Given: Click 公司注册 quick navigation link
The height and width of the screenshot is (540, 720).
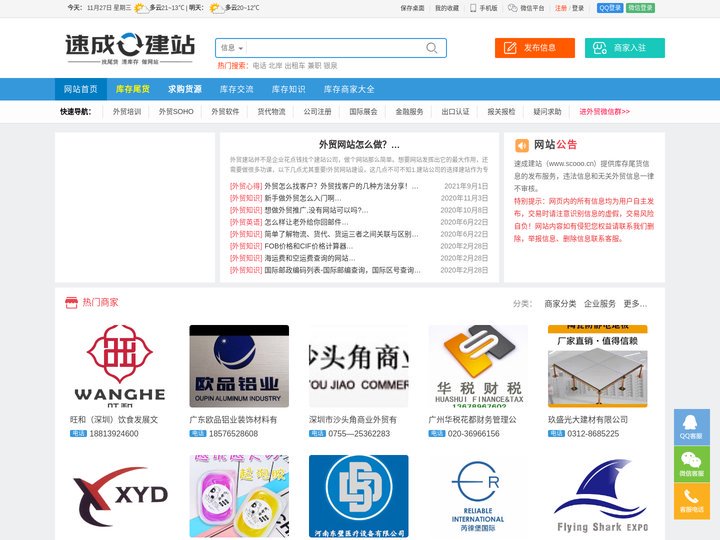Looking at the screenshot, I should pos(317,112).
